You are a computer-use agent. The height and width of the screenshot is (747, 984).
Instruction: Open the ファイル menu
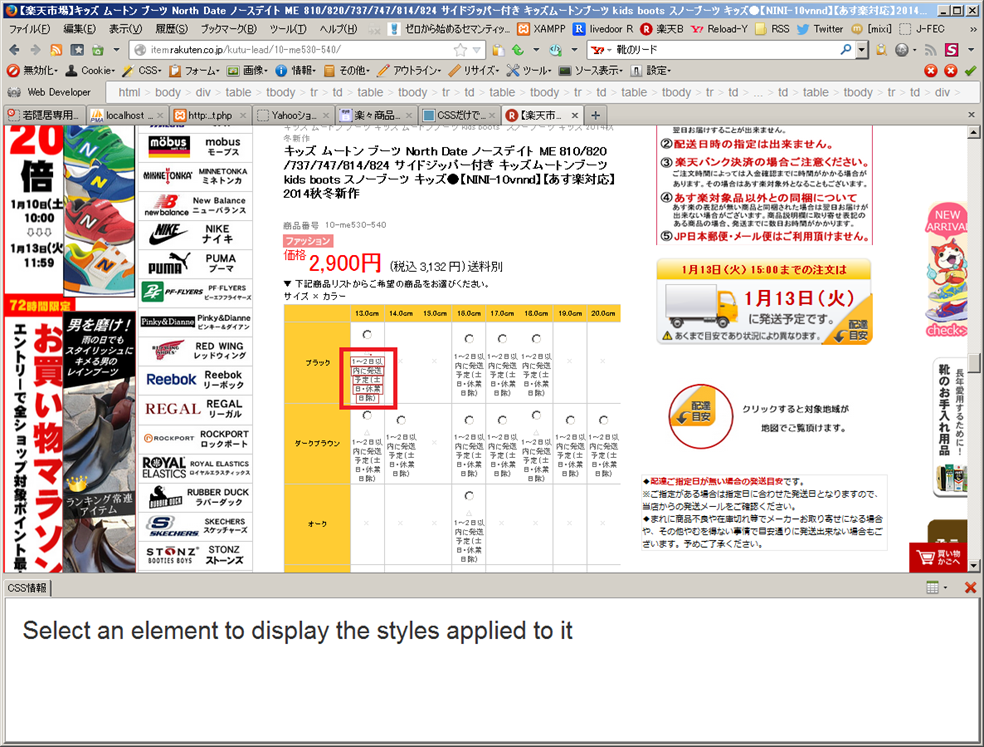[x=29, y=29]
